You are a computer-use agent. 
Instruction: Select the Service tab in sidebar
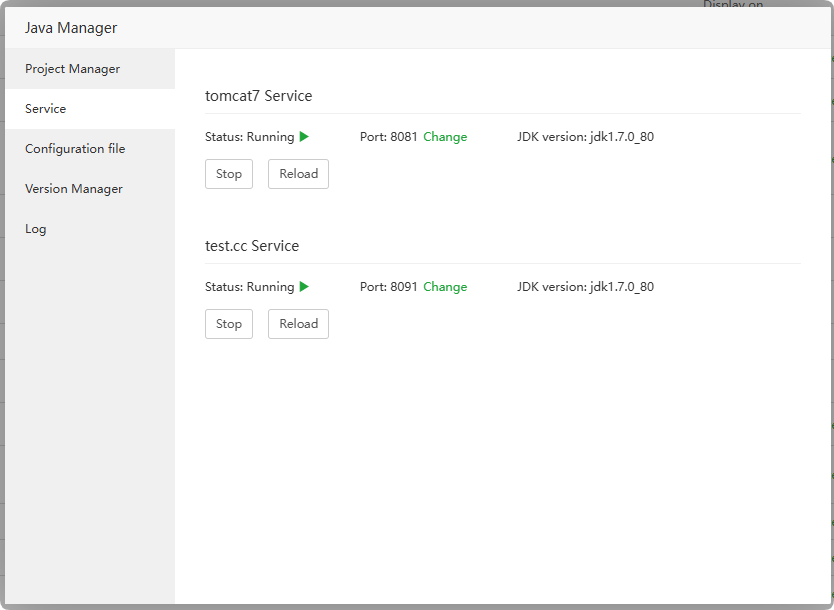coord(46,109)
